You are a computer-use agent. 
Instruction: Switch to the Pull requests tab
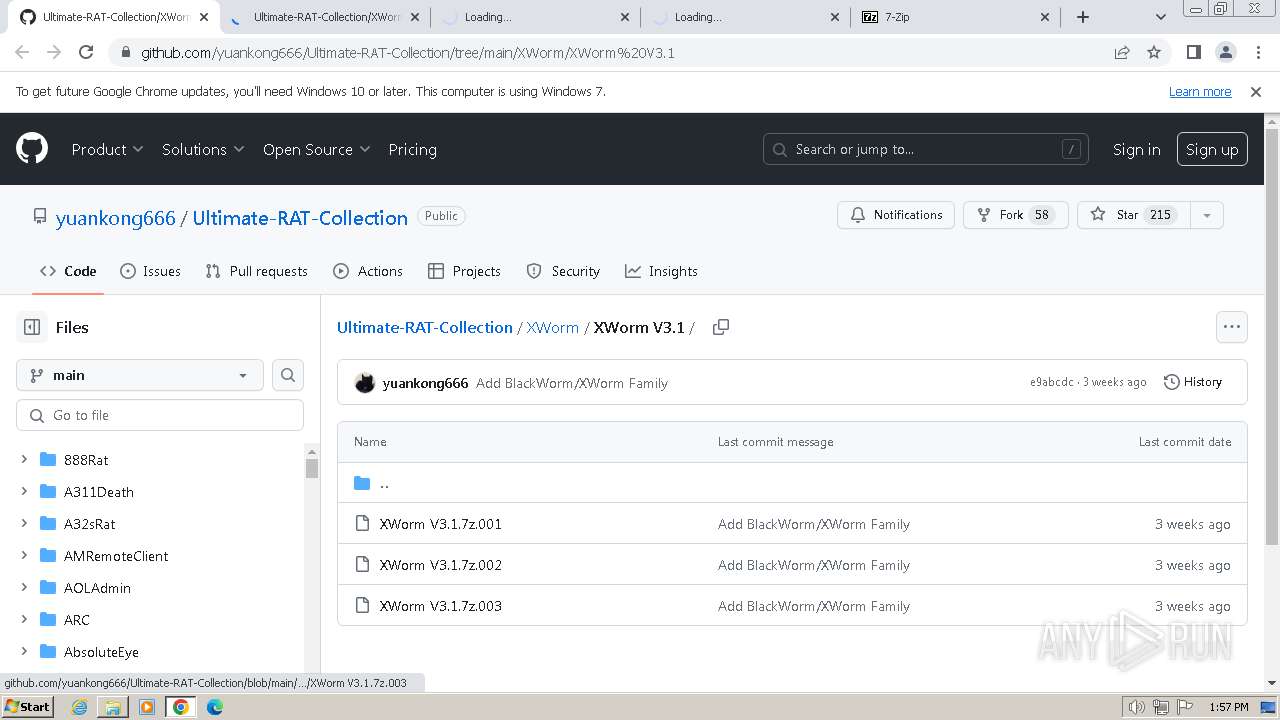256,271
